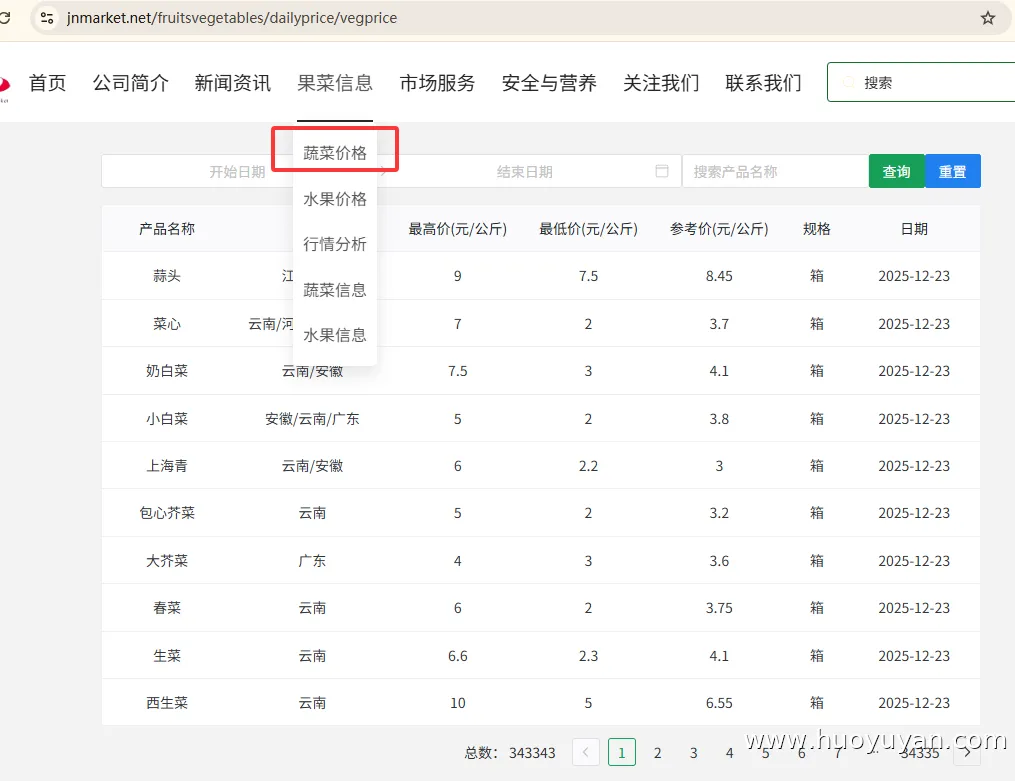The image size is (1015, 781).
Task: Click the 产品名称 column header
Action: [167, 229]
